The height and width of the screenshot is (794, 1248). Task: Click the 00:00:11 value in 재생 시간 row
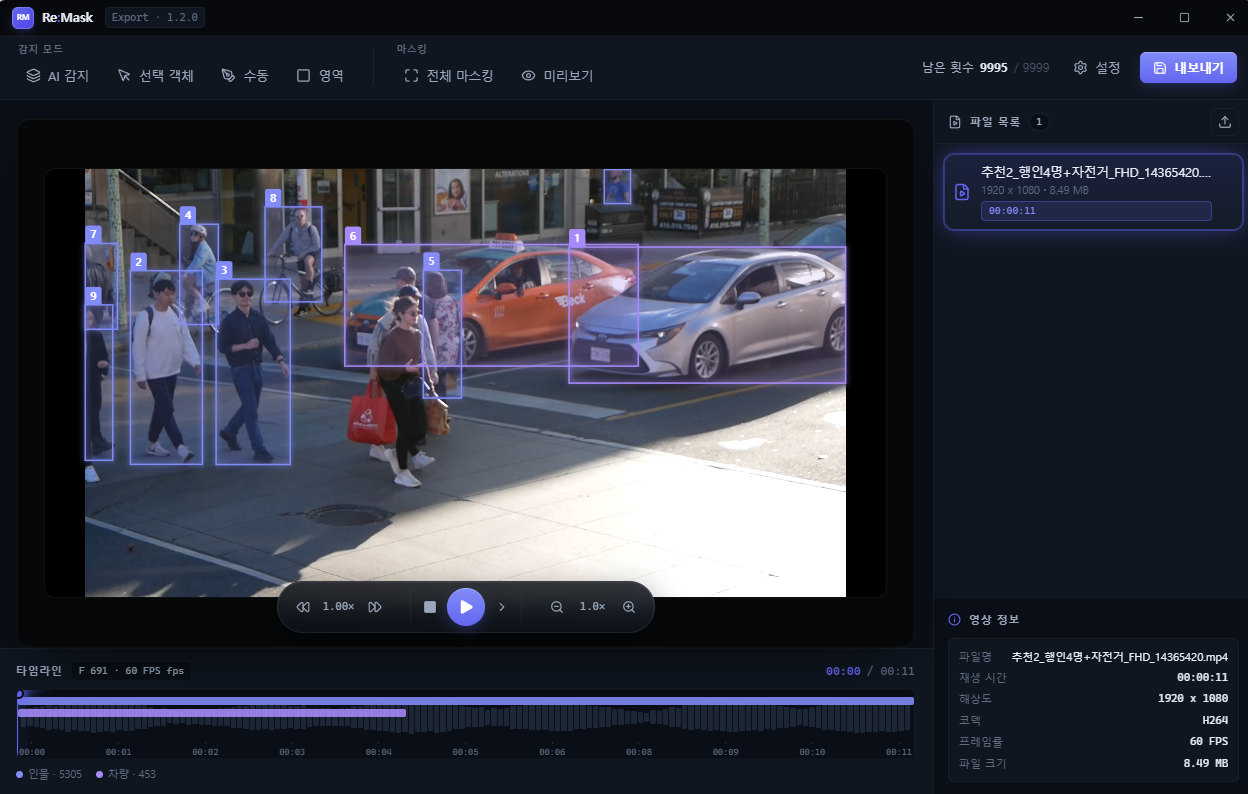point(1202,678)
